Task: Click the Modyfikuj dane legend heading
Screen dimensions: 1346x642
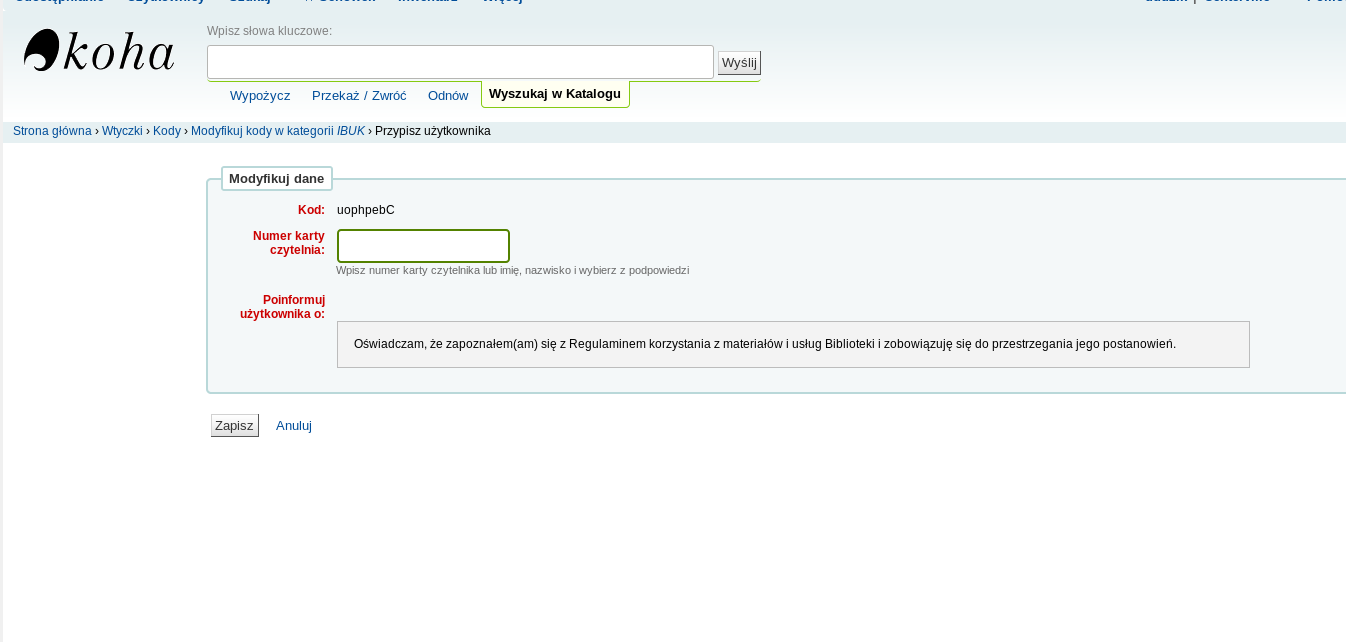Action: (x=277, y=179)
